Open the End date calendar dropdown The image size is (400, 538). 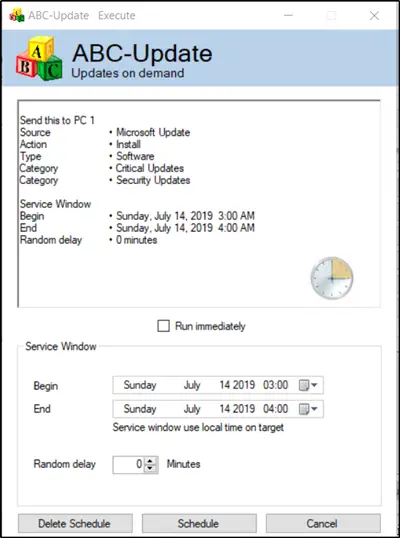coord(308,409)
